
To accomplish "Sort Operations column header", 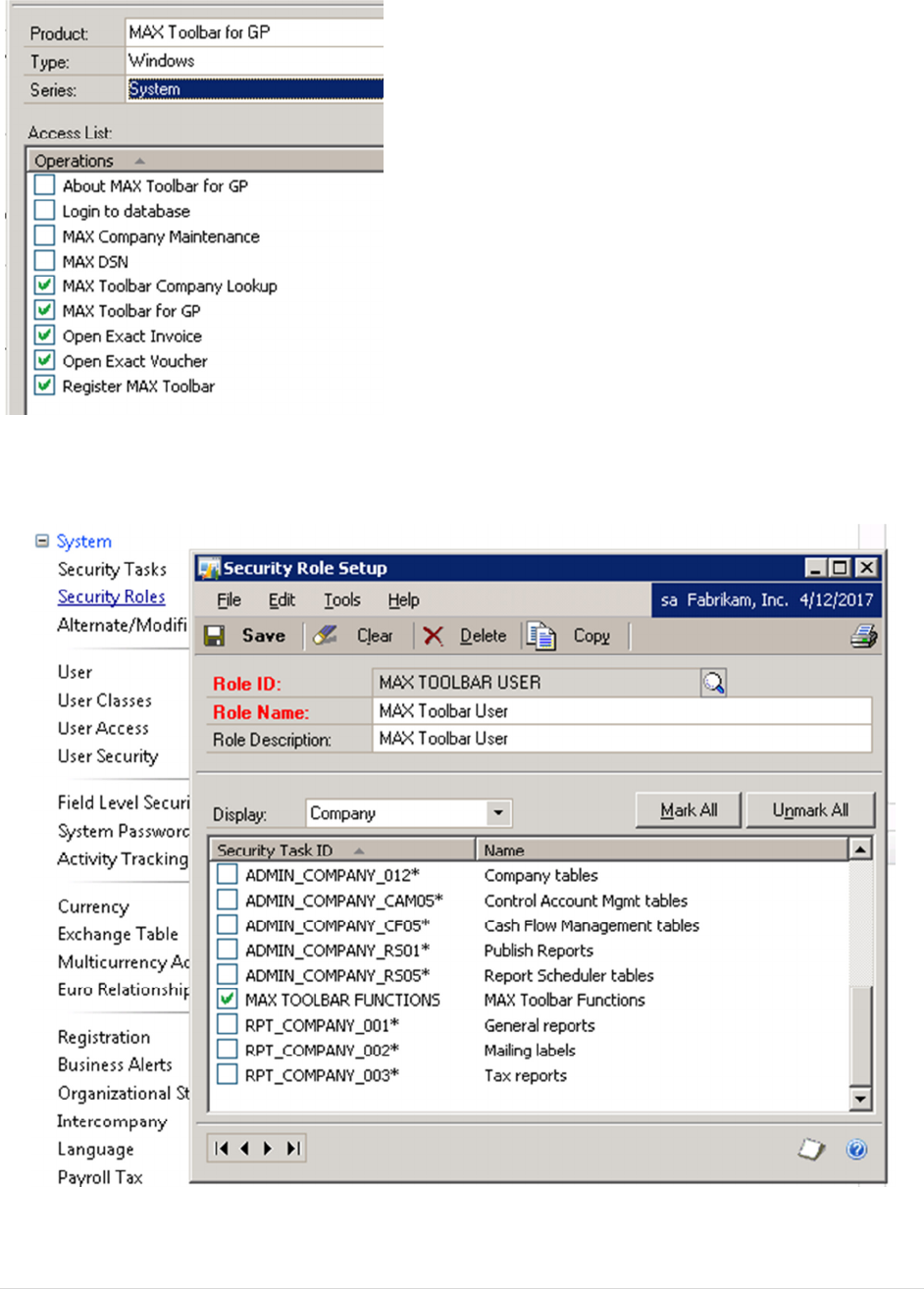I will tap(205, 161).
